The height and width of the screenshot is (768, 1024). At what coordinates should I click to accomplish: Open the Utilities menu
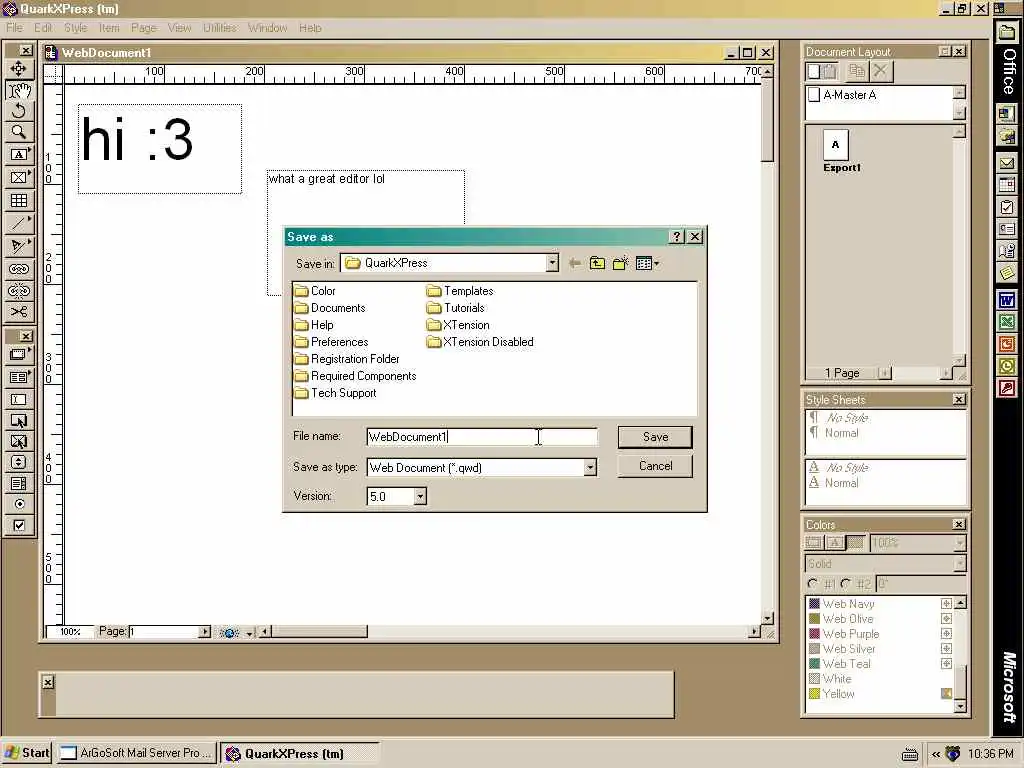pos(219,27)
